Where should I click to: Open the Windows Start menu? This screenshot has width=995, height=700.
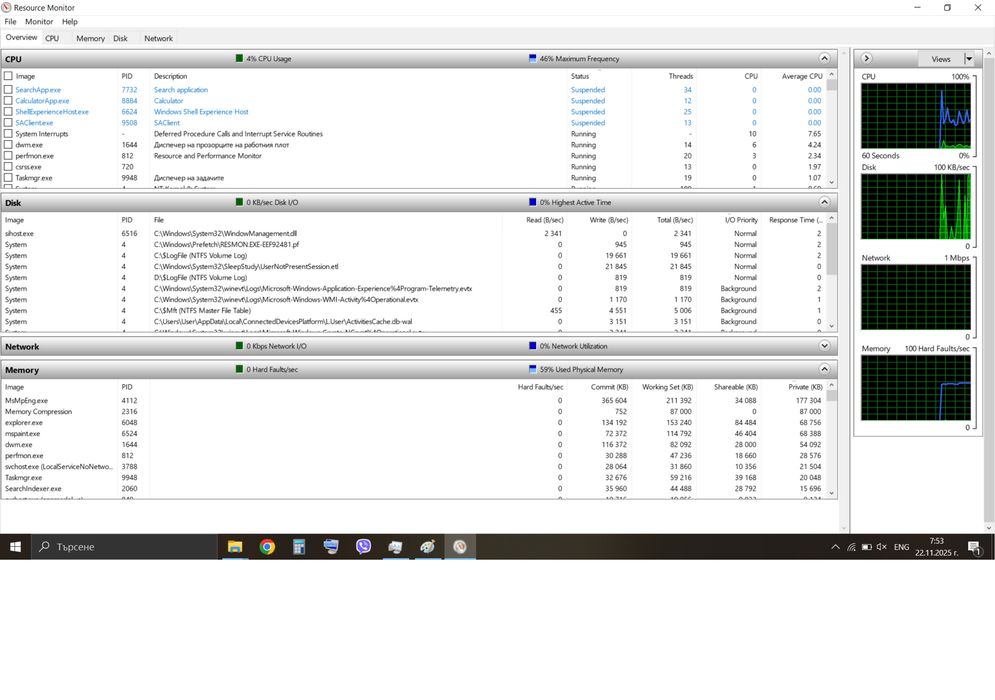pyautogui.click(x=15, y=546)
